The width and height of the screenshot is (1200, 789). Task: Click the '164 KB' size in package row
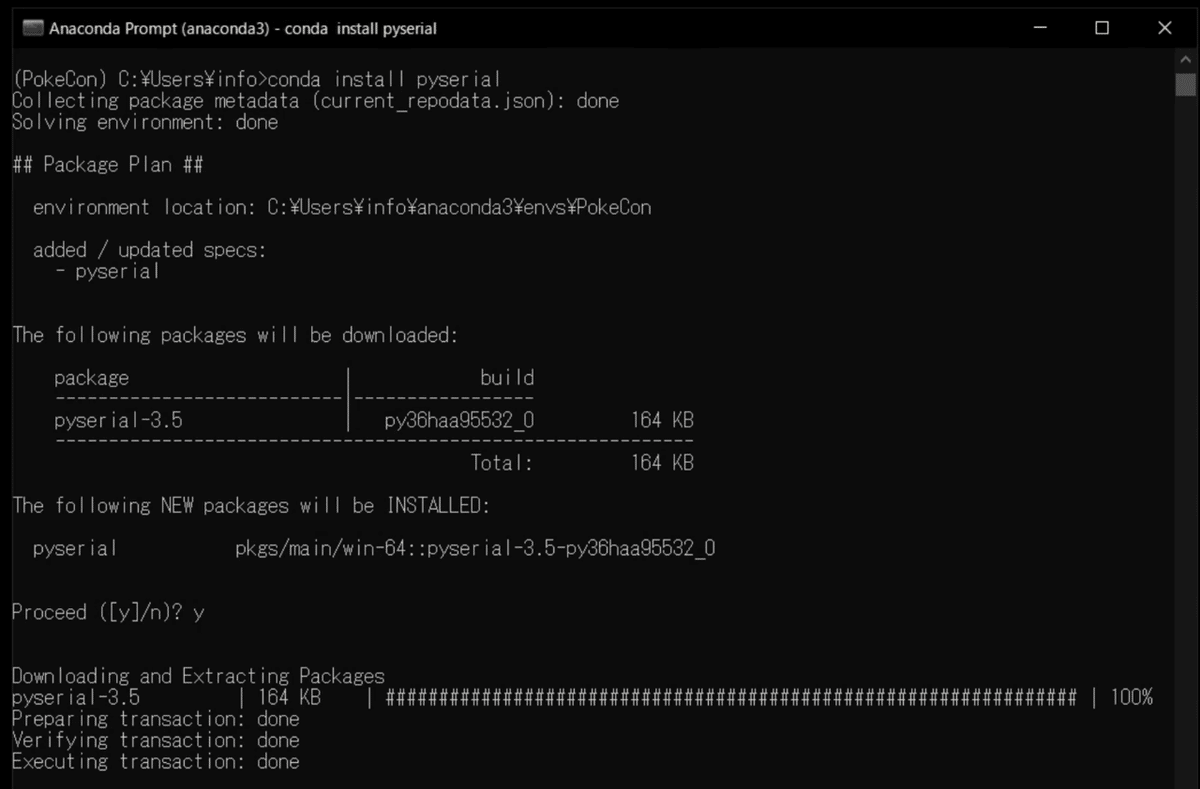click(x=662, y=420)
